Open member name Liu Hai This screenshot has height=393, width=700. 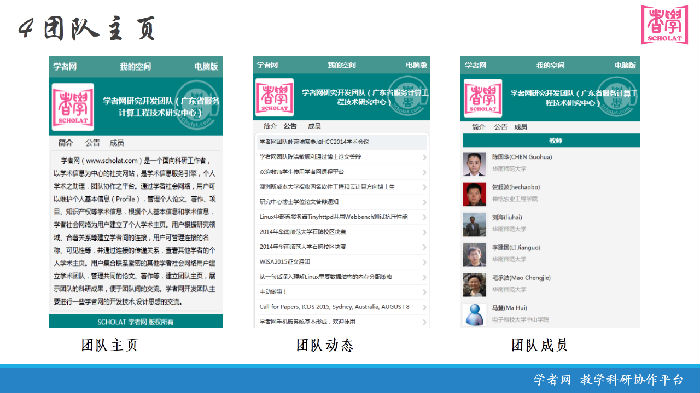[x=507, y=217]
